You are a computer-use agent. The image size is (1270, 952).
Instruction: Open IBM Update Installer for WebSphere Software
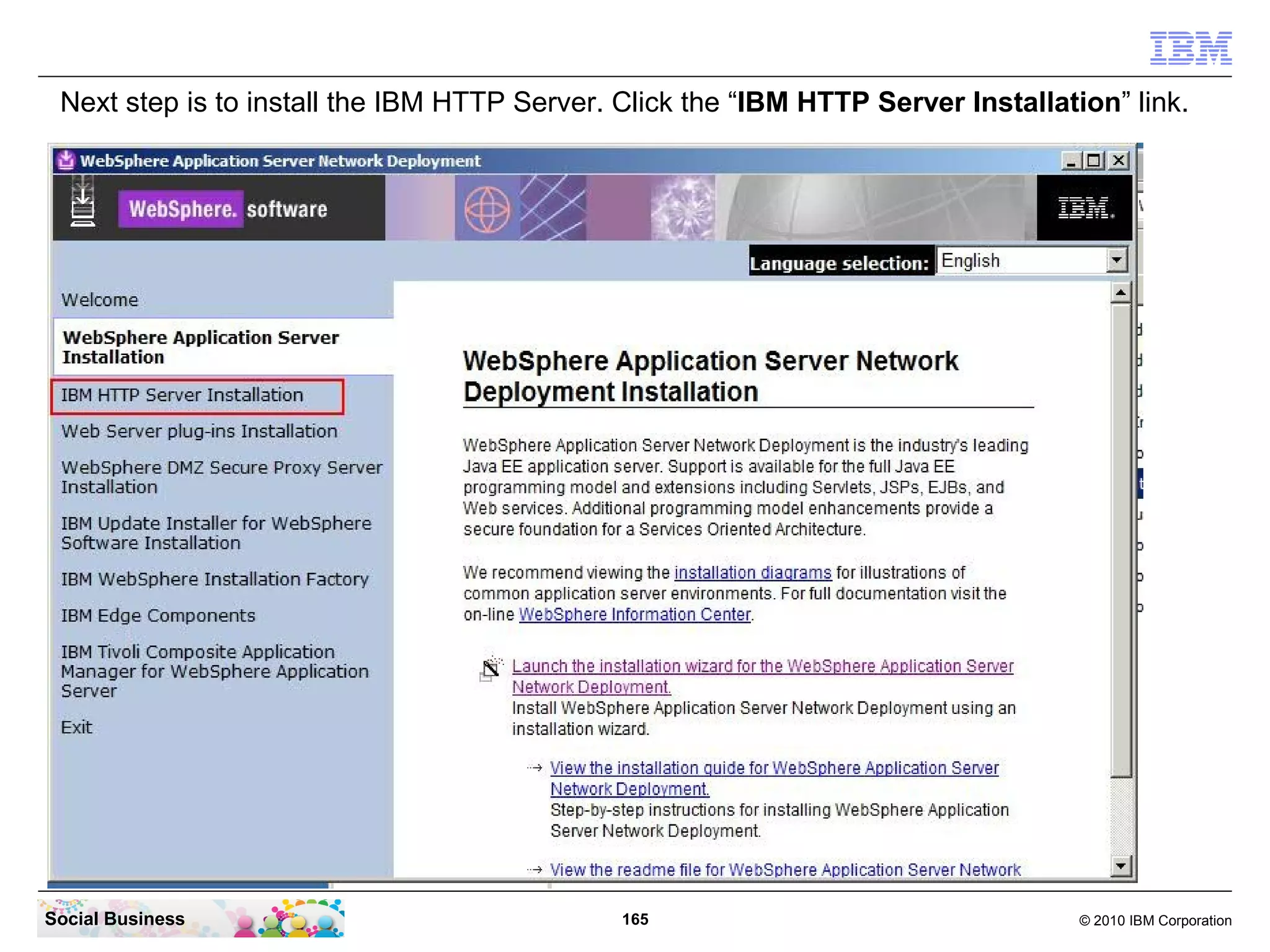coord(216,533)
